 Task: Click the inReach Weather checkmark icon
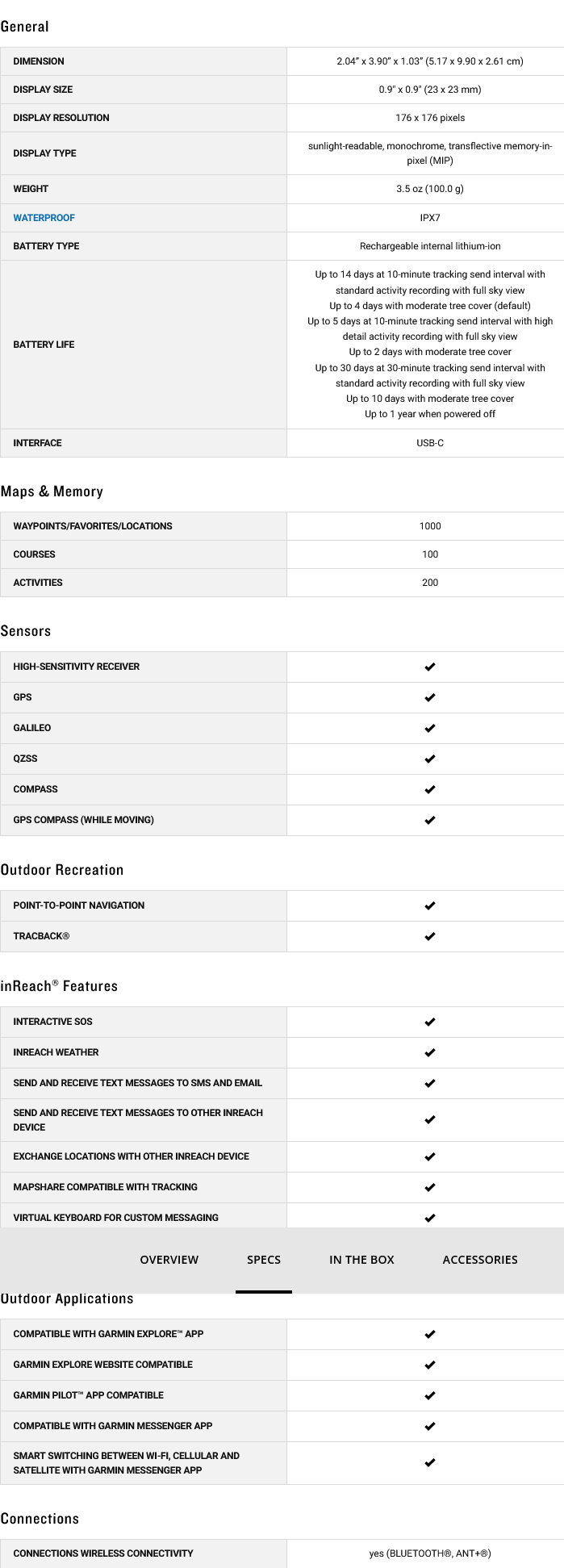(430, 1052)
